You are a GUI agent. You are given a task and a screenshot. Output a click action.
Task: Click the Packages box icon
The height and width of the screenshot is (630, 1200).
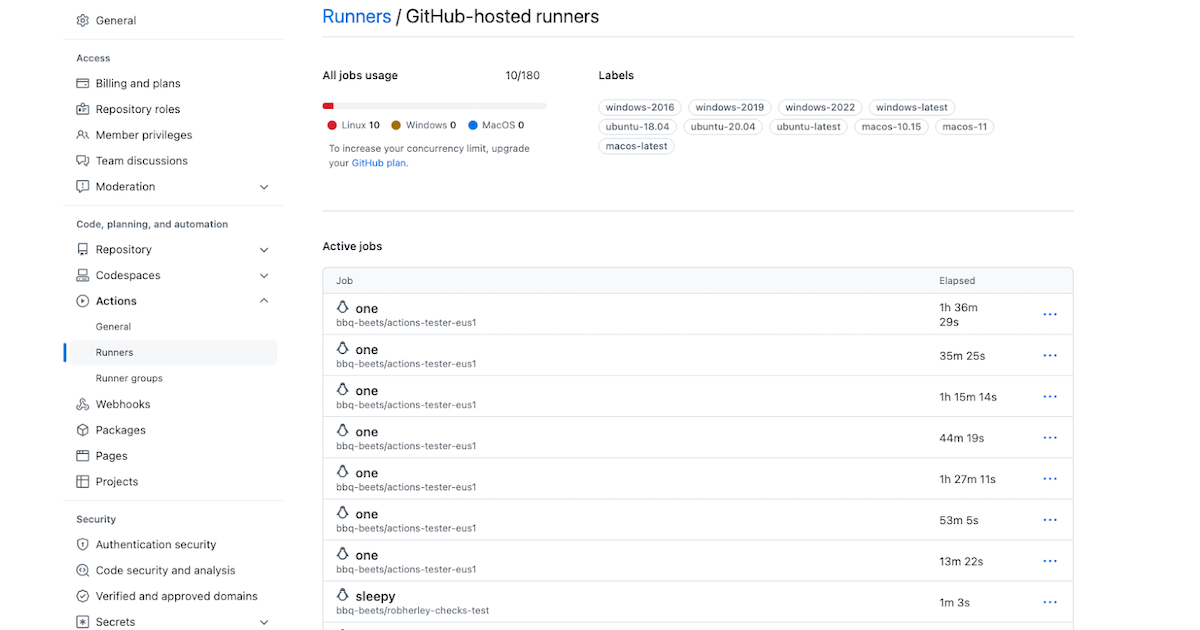pos(79,430)
